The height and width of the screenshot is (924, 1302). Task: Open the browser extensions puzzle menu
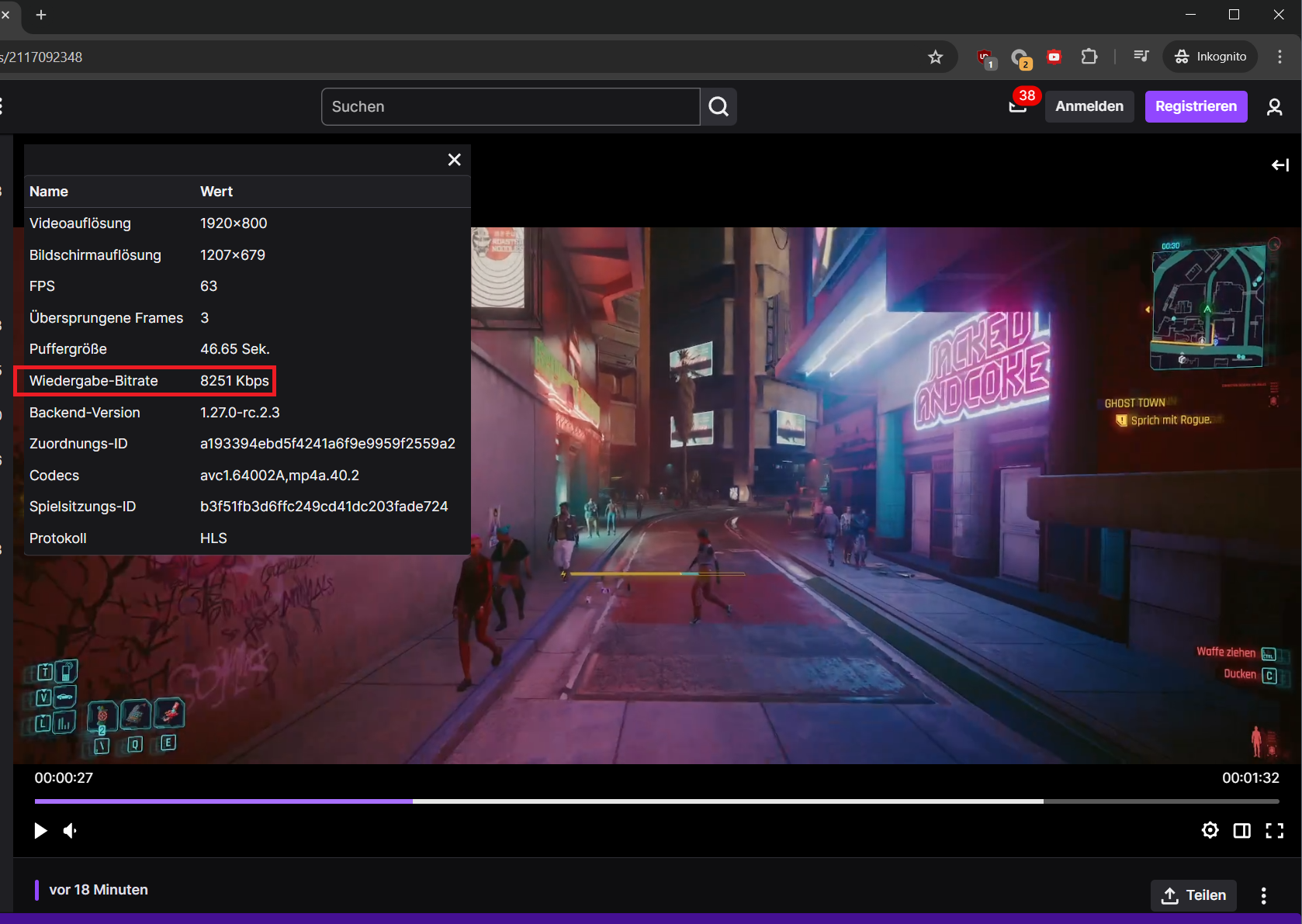click(x=1089, y=57)
